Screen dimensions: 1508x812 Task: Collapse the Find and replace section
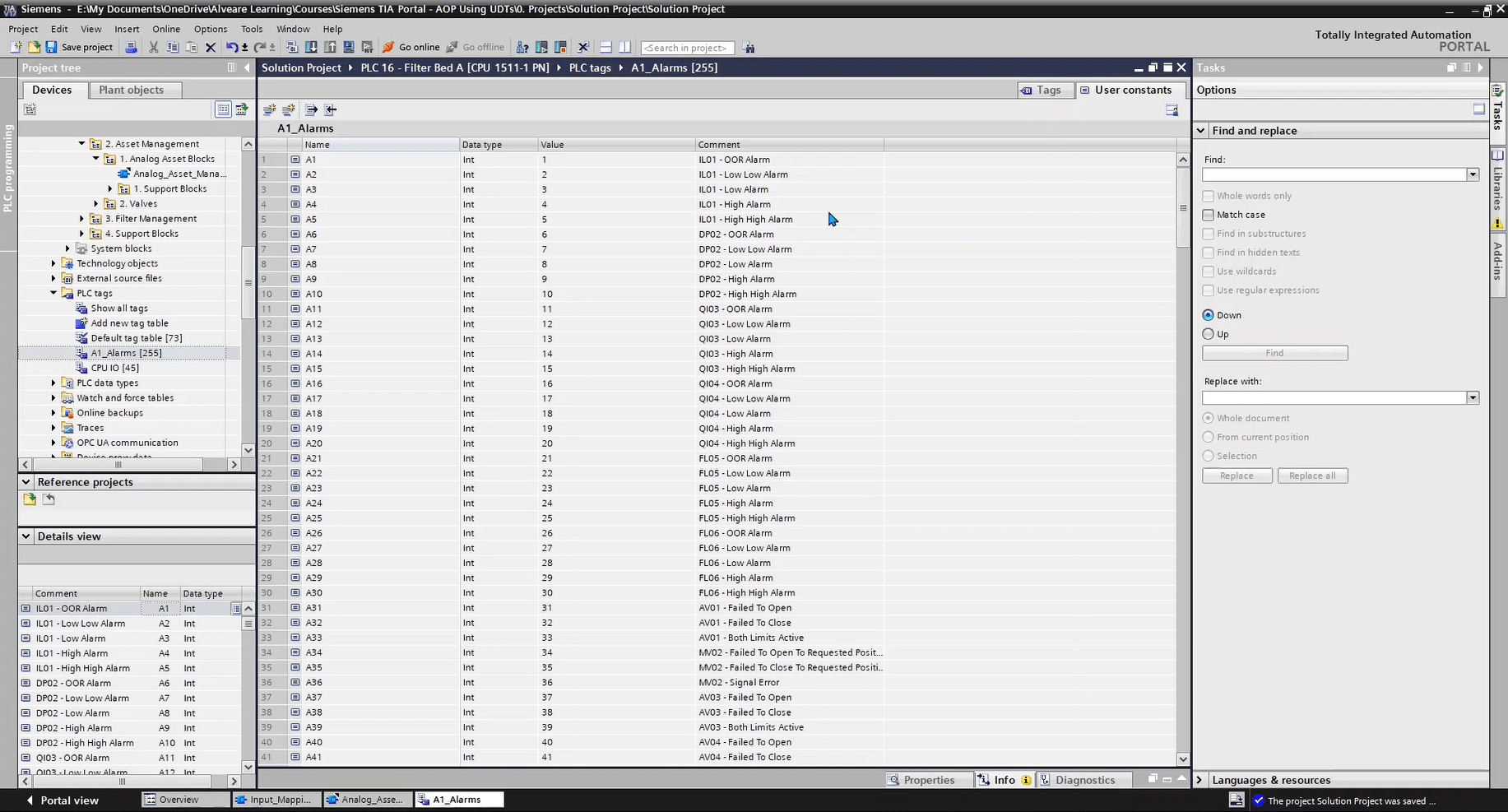(x=1201, y=131)
